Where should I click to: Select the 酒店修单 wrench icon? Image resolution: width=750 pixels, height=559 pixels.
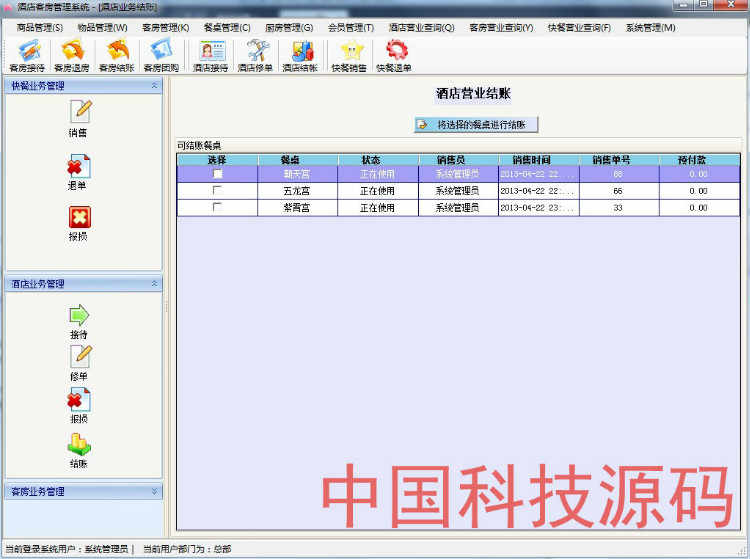click(255, 56)
